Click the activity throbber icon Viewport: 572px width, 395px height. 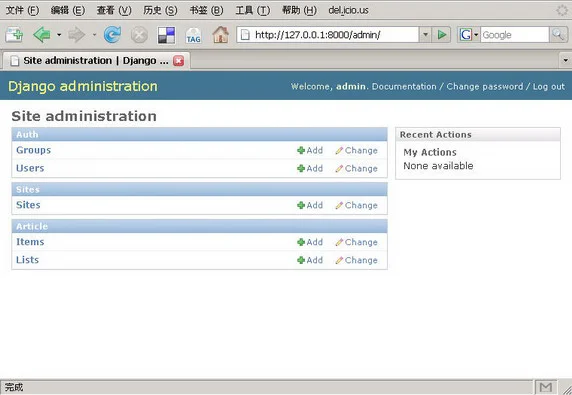coord(562,10)
